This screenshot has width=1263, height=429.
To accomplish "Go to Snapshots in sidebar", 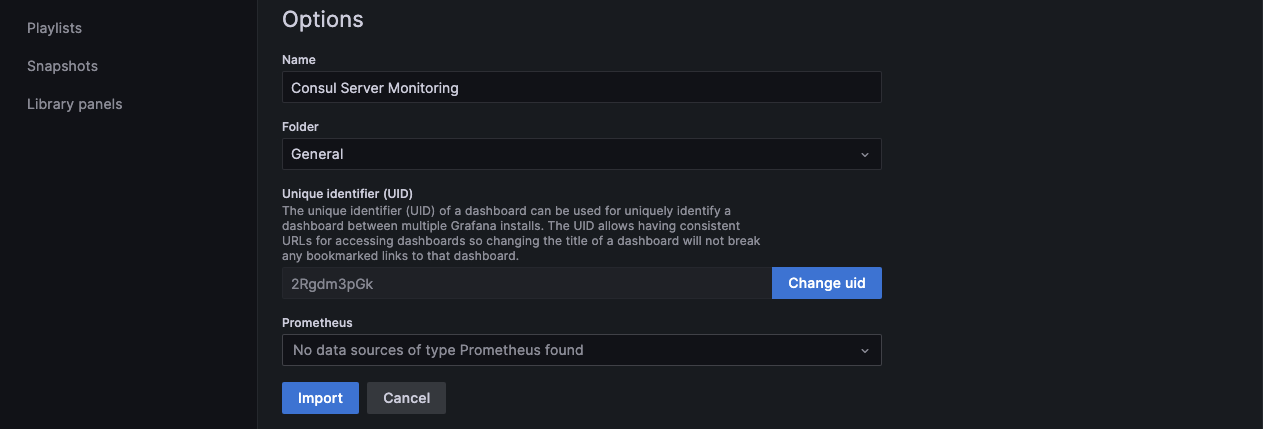I will pyautogui.click(x=62, y=66).
